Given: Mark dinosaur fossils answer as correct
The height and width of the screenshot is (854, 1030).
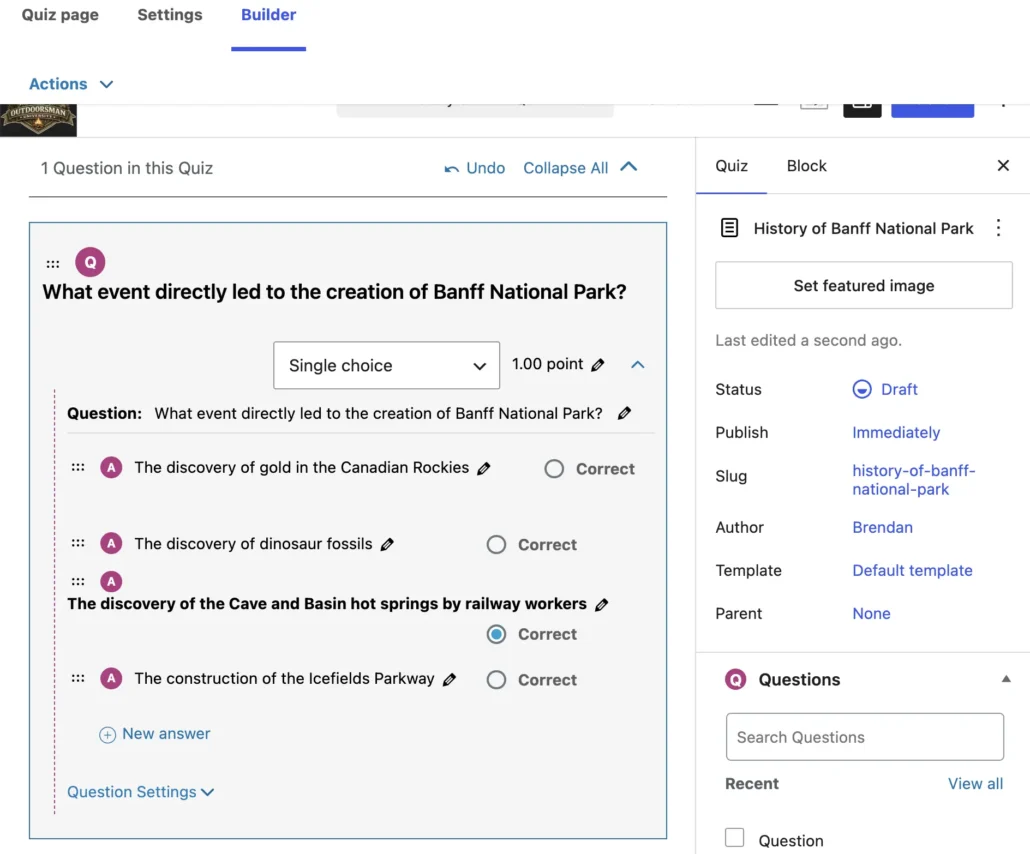Looking at the screenshot, I should [496, 545].
